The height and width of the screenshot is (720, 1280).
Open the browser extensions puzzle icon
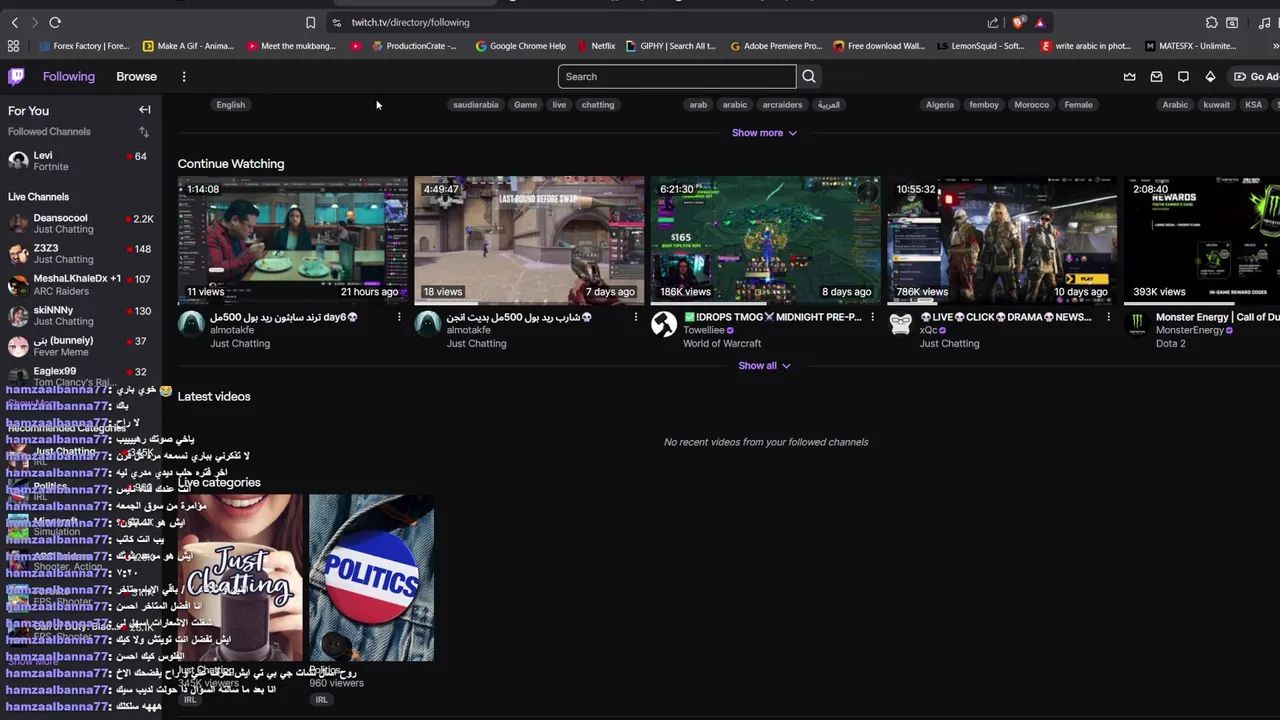(x=1212, y=22)
